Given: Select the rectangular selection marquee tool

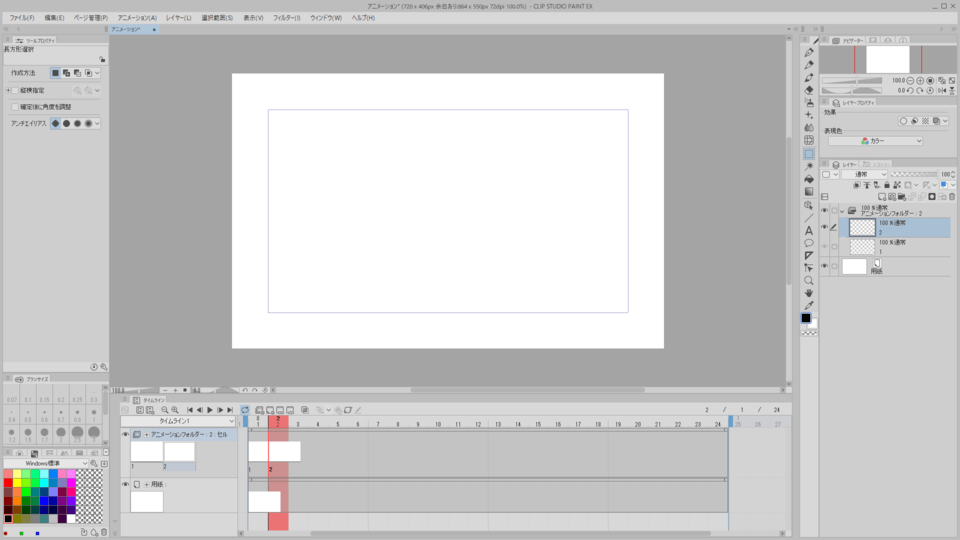Looking at the screenshot, I should pos(809,154).
